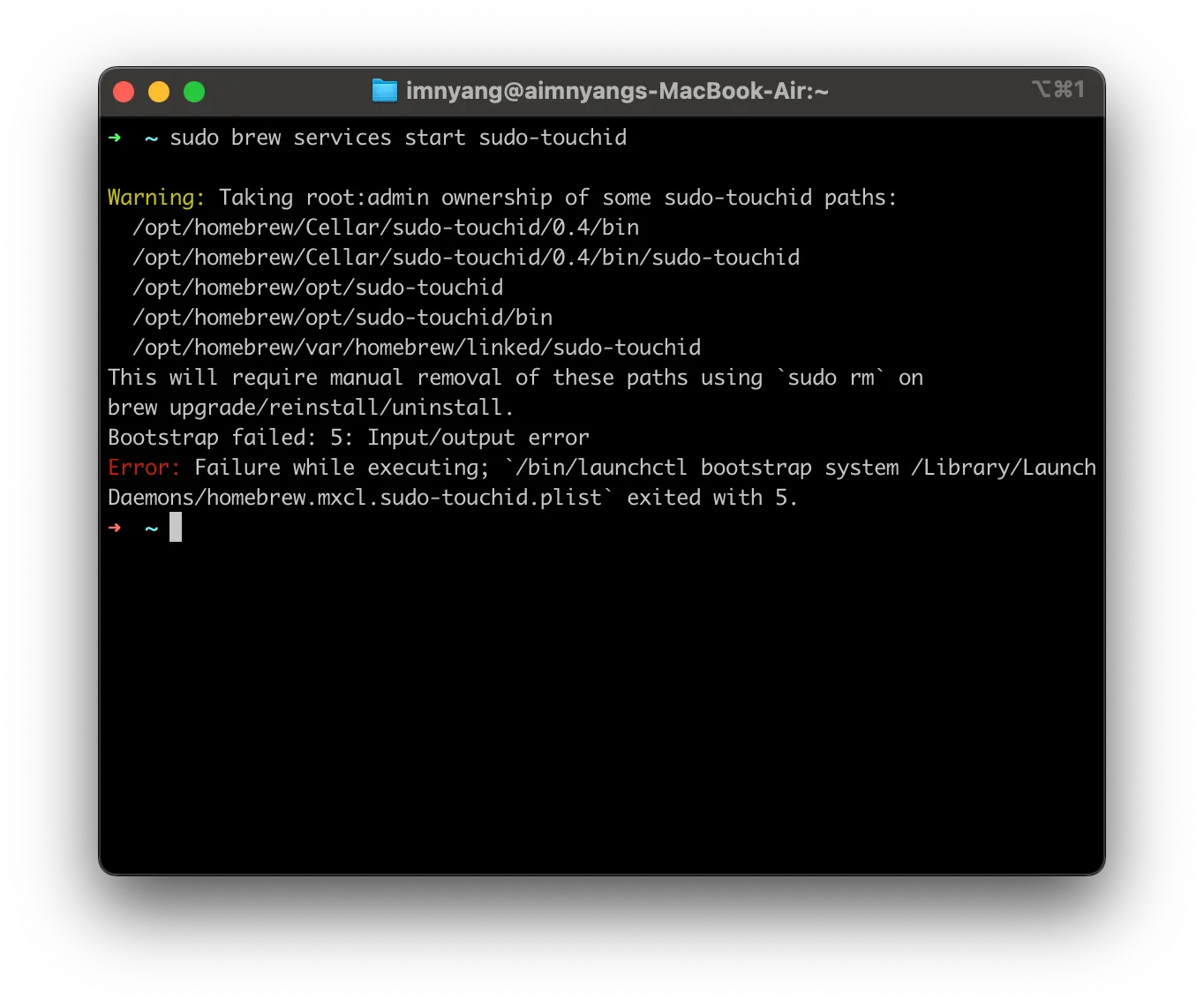The height and width of the screenshot is (1006, 1204).
Task: Click the ⌥⌘1 shortcut indicator
Action: (1057, 89)
